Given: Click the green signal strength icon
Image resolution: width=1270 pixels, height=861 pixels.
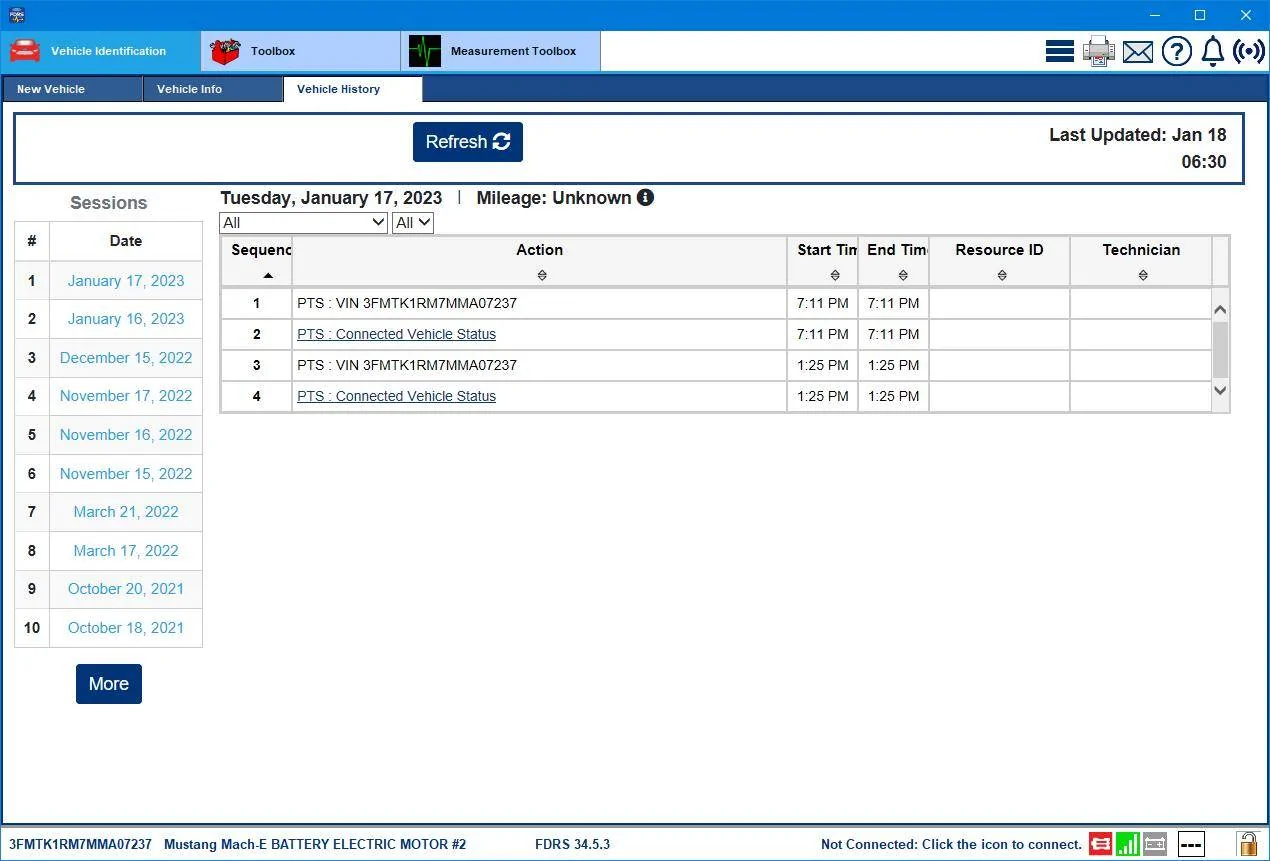Looking at the screenshot, I should pos(1128,844).
